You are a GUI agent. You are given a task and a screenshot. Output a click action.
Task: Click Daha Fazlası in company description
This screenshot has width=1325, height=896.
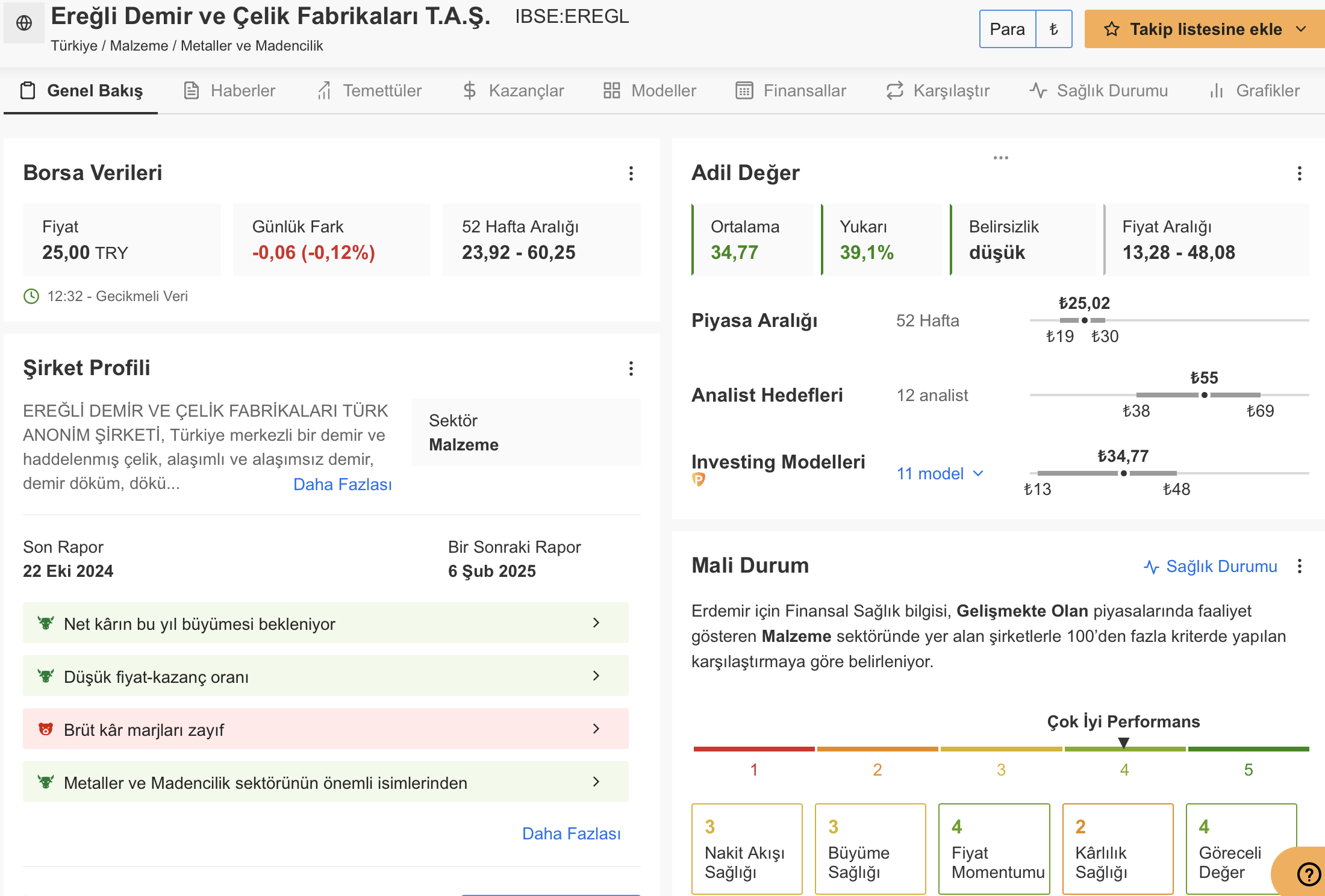(343, 484)
